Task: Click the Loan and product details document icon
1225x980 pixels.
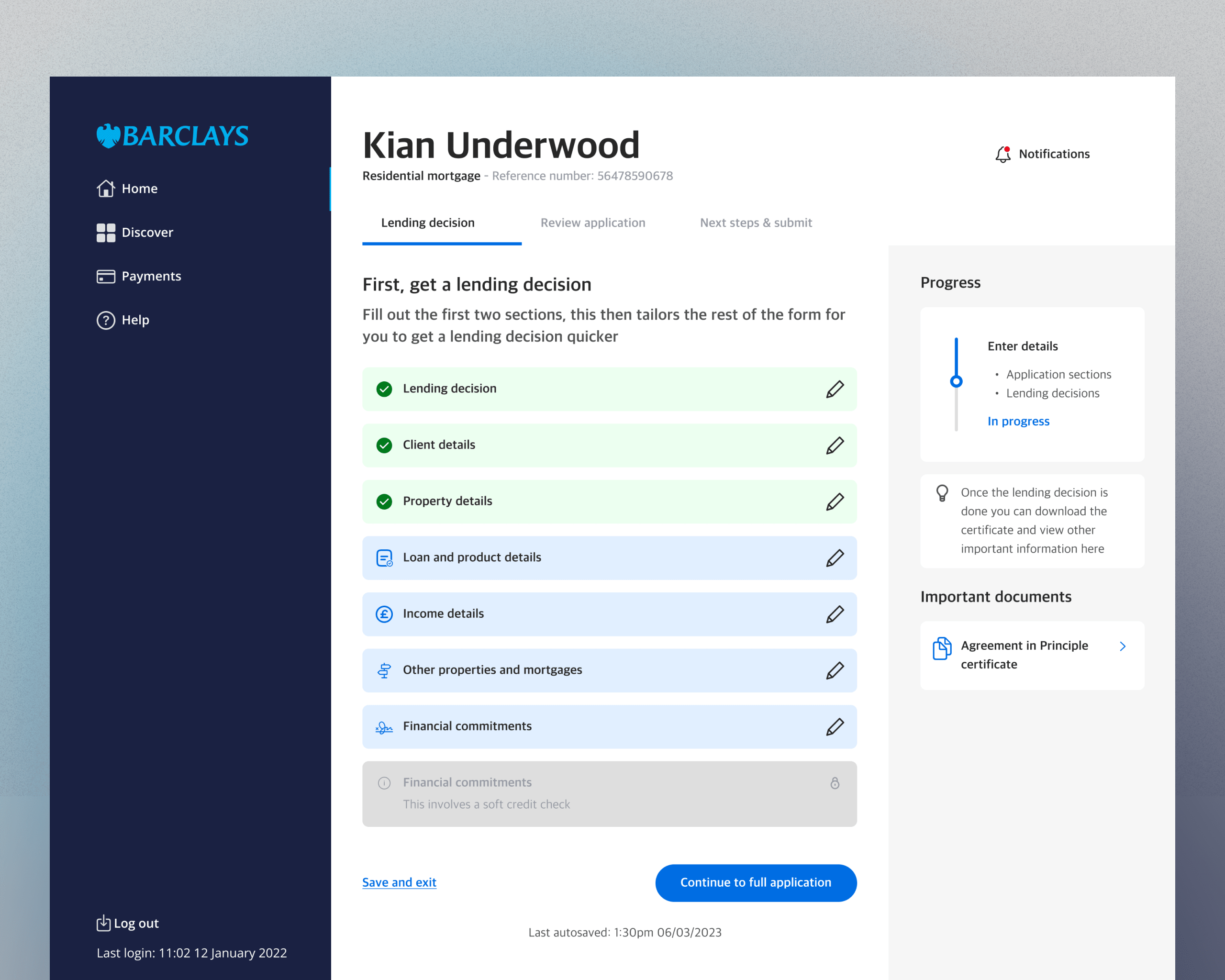Action: pos(384,557)
